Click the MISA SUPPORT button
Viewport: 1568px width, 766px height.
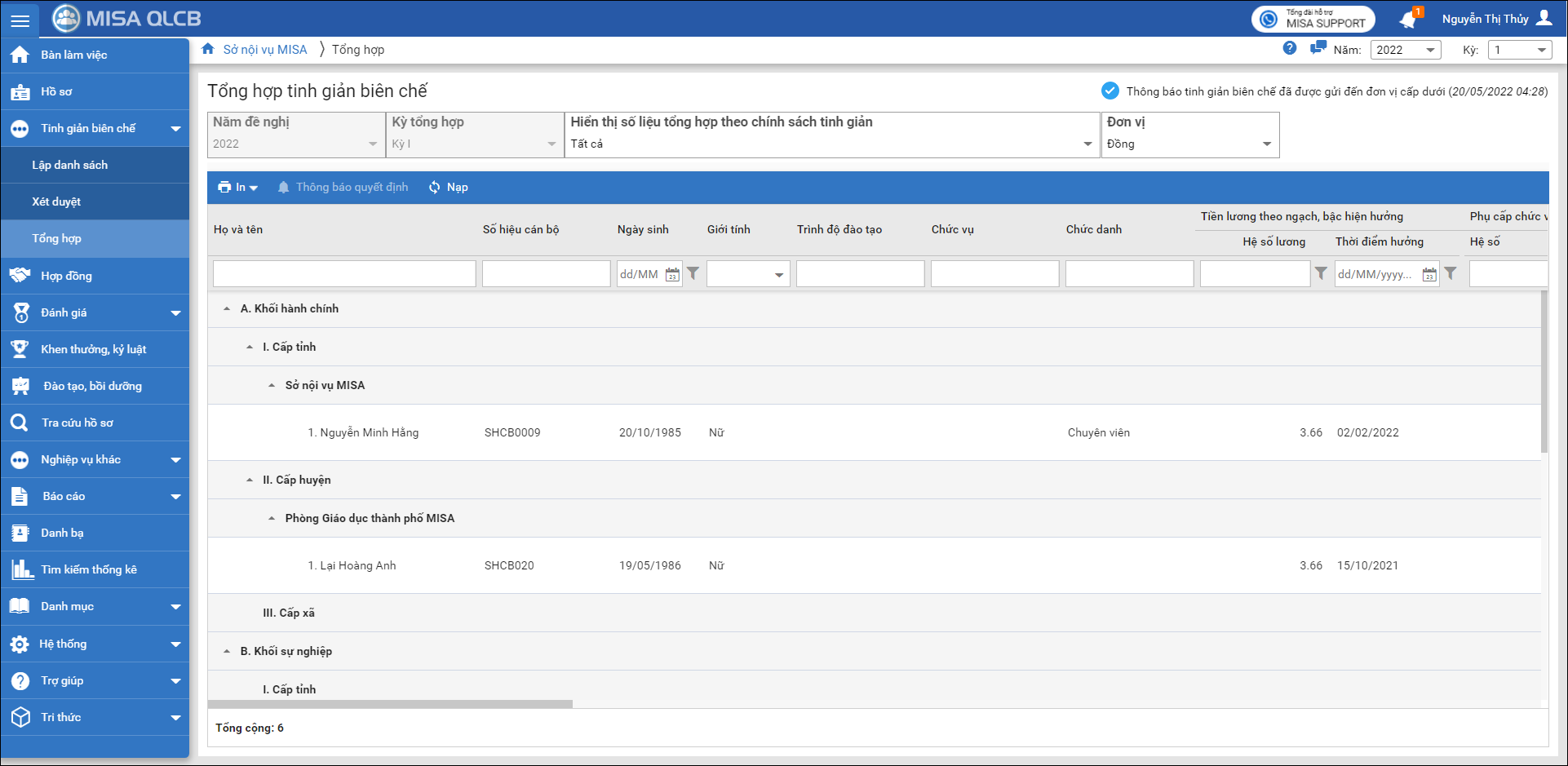pos(1313,19)
